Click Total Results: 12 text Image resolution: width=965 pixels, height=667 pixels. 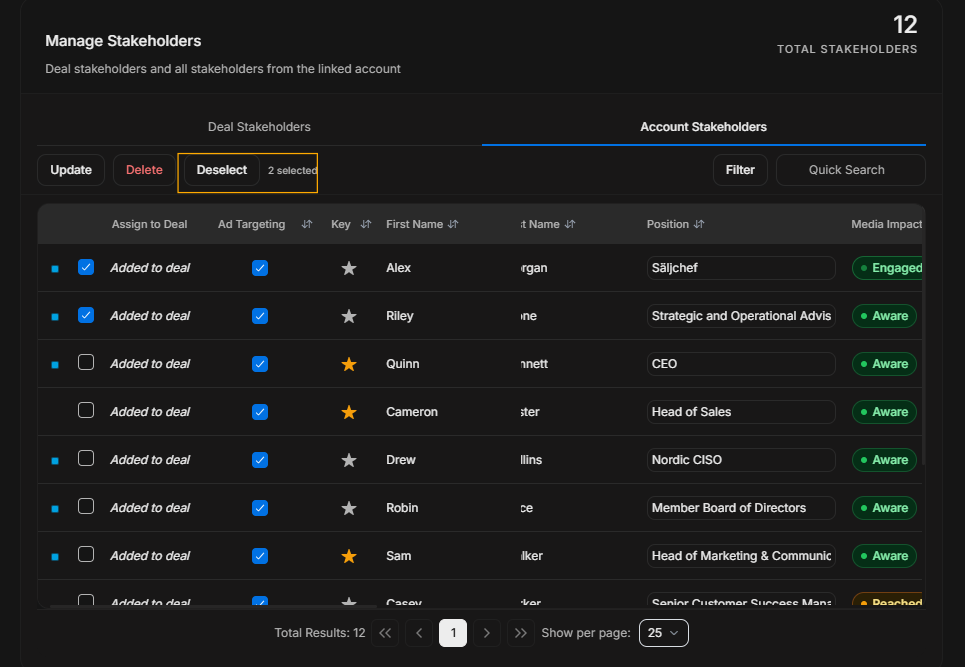(x=320, y=633)
